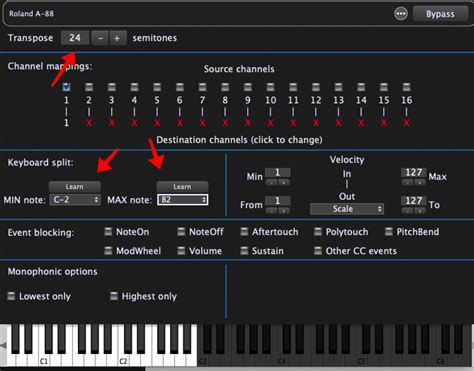Block PitchBend events checkbox

(x=388, y=232)
